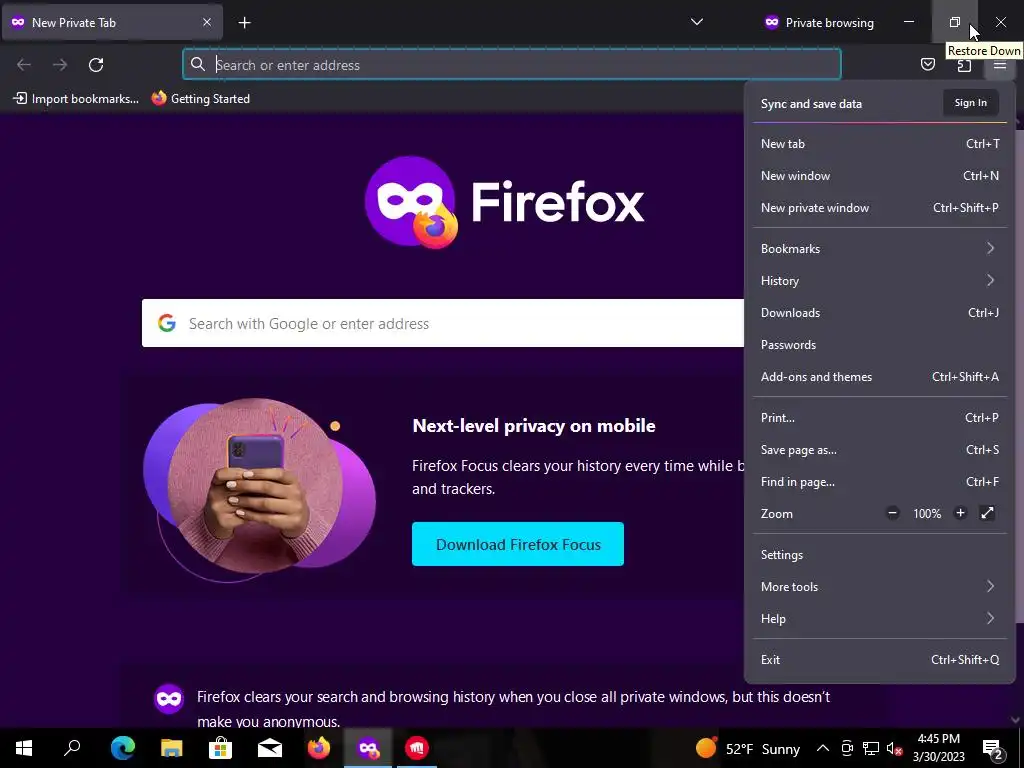Expand the Bookmarks submenu
Image resolution: width=1024 pixels, height=768 pixels.
pos(880,249)
